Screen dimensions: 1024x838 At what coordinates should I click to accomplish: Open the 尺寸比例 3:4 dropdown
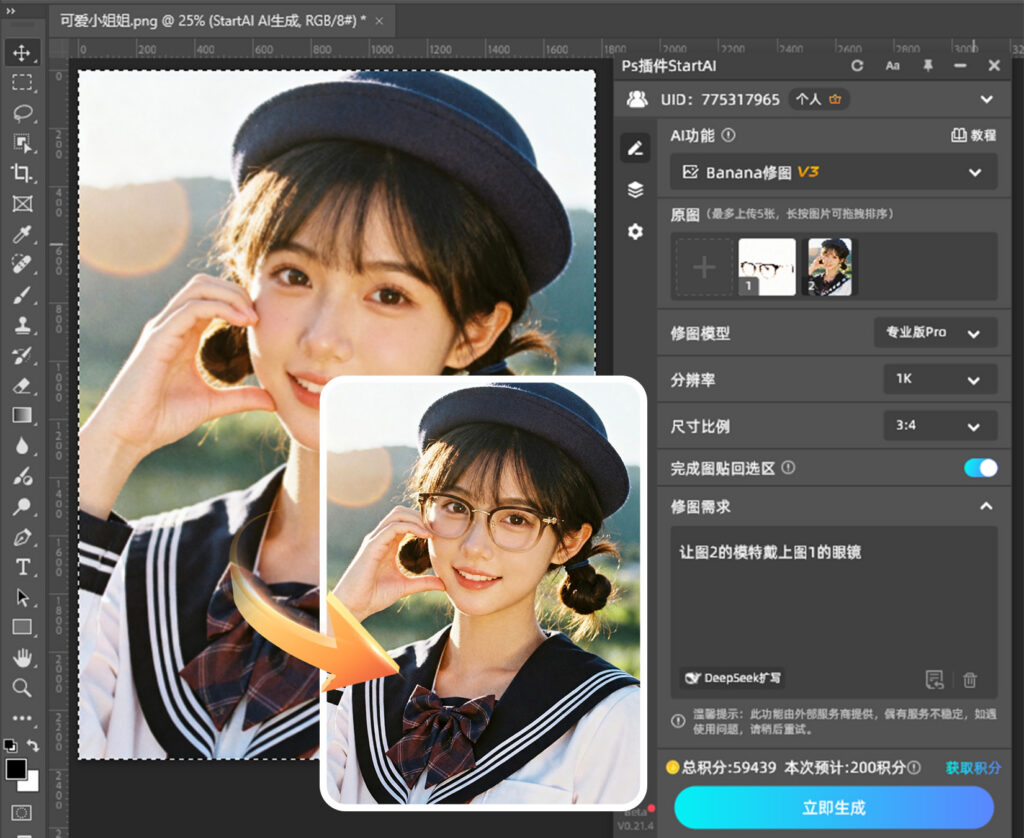938,426
